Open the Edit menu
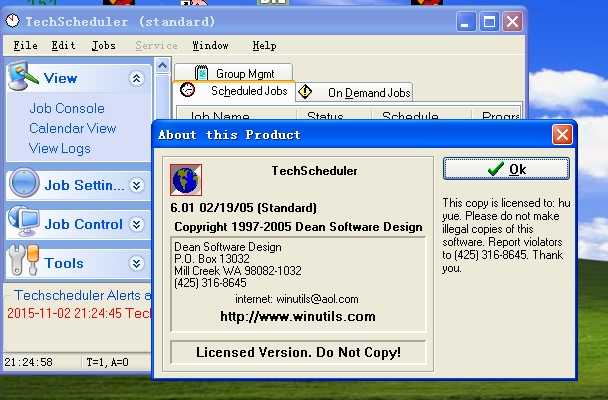The width and height of the screenshot is (608, 400). pos(63,46)
